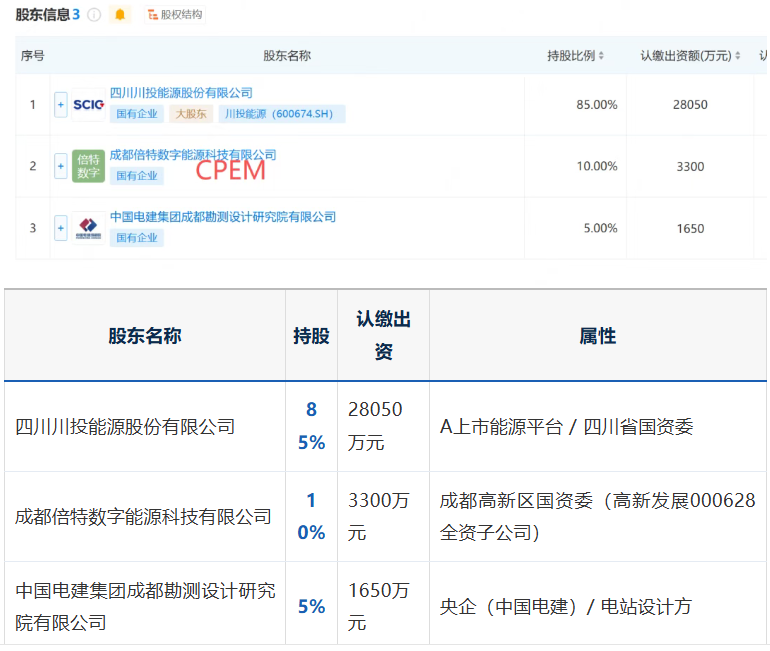Viewport: 770px width, 651px height.
Task: Click the 3300万元 cell
Action: tap(379, 516)
